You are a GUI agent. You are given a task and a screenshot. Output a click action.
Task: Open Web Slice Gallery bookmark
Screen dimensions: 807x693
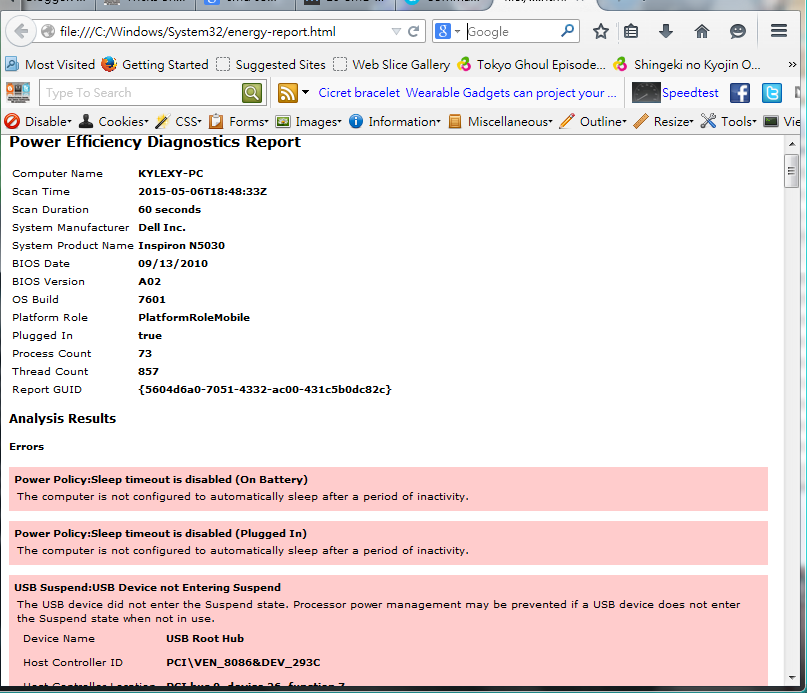[x=391, y=64]
